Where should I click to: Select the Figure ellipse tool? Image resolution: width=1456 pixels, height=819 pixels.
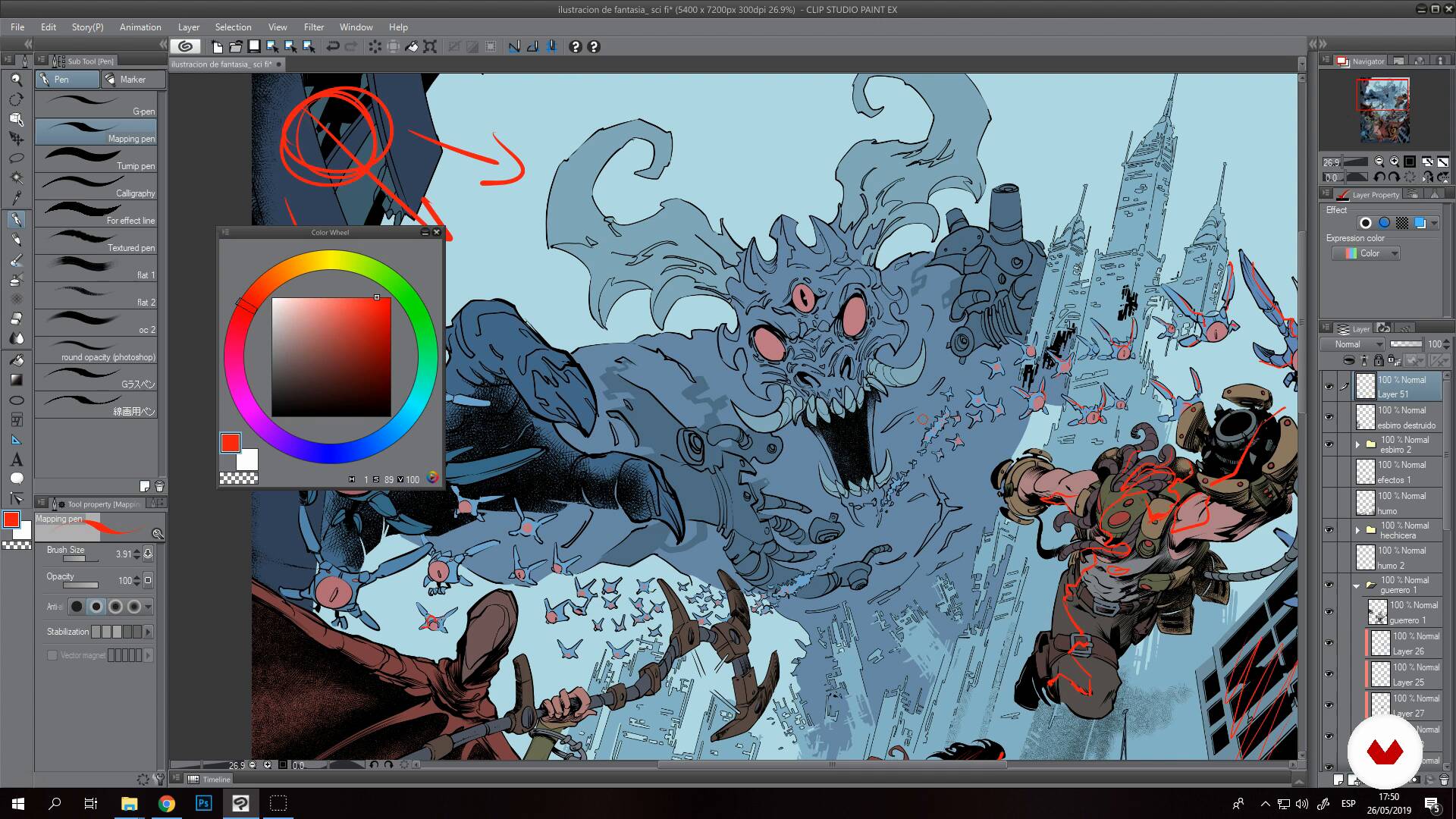tap(16, 400)
